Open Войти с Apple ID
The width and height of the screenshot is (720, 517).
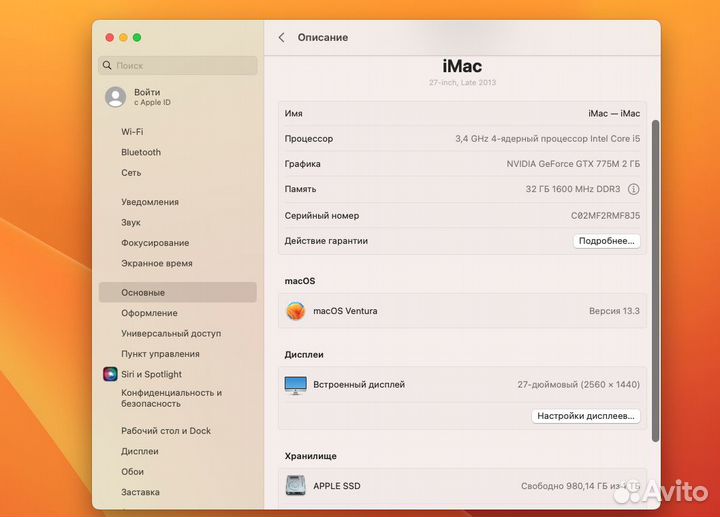[178, 97]
